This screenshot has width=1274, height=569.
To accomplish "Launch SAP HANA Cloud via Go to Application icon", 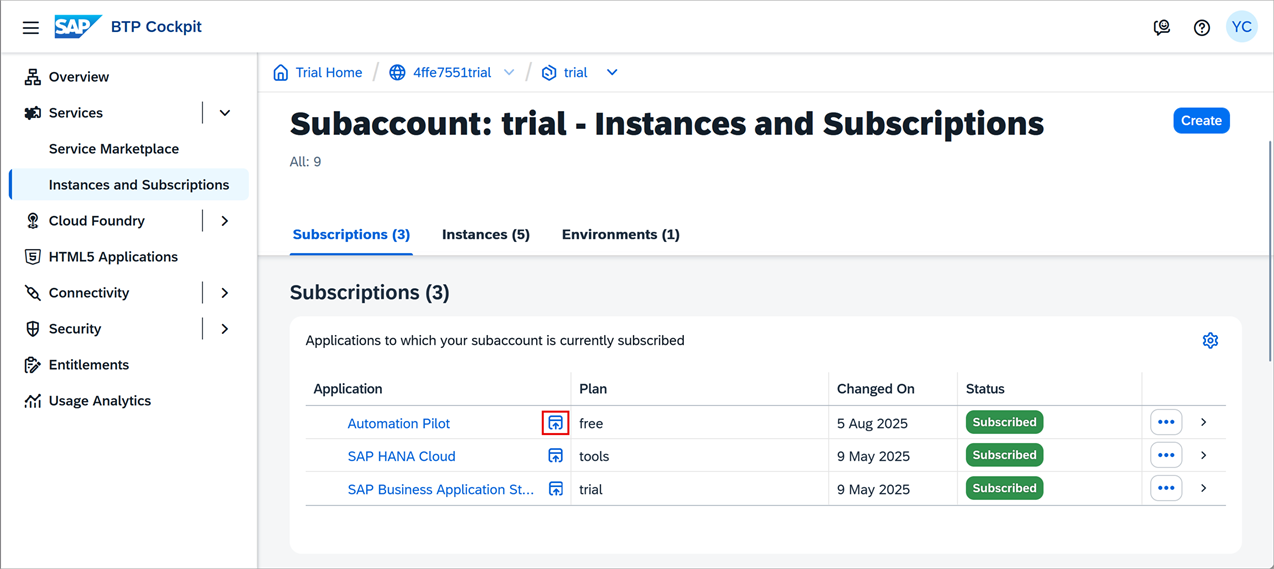I will coord(556,456).
